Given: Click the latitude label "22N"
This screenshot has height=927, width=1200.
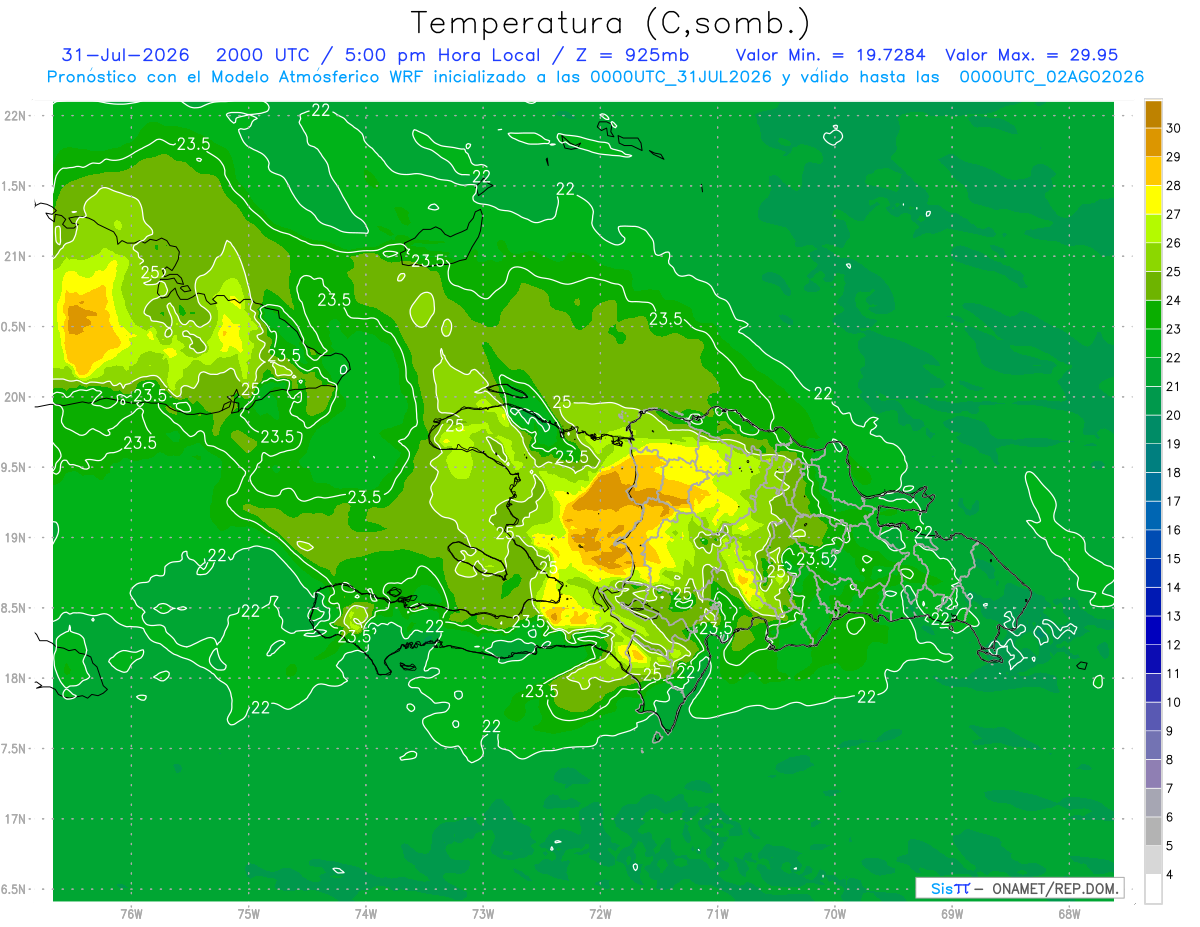Looking at the screenshot, I should point(15,115).
